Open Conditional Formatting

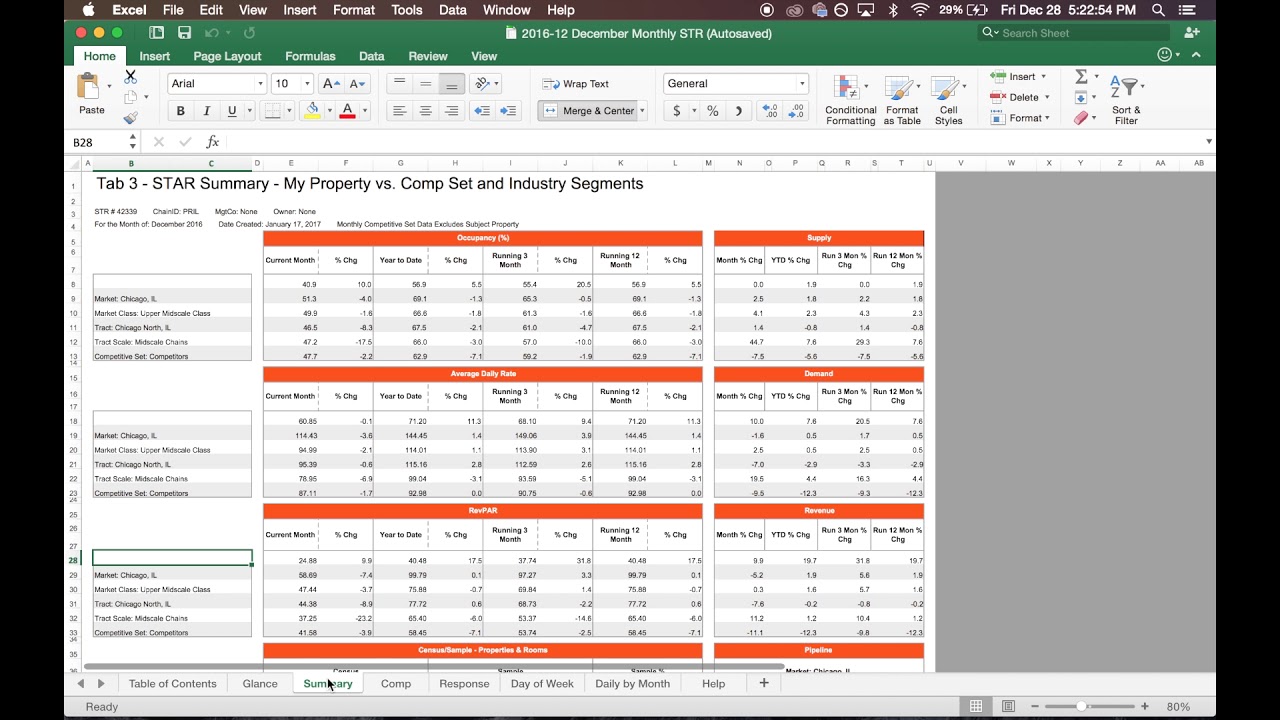pyautogui.click(x=850, y=99)
